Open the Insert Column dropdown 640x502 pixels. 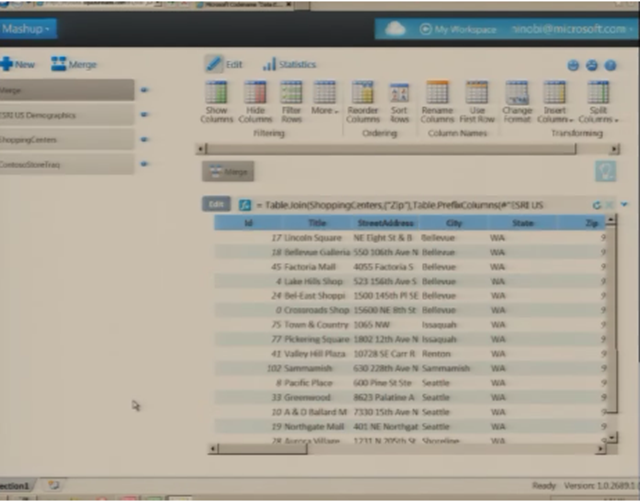(x=555, y=102)
